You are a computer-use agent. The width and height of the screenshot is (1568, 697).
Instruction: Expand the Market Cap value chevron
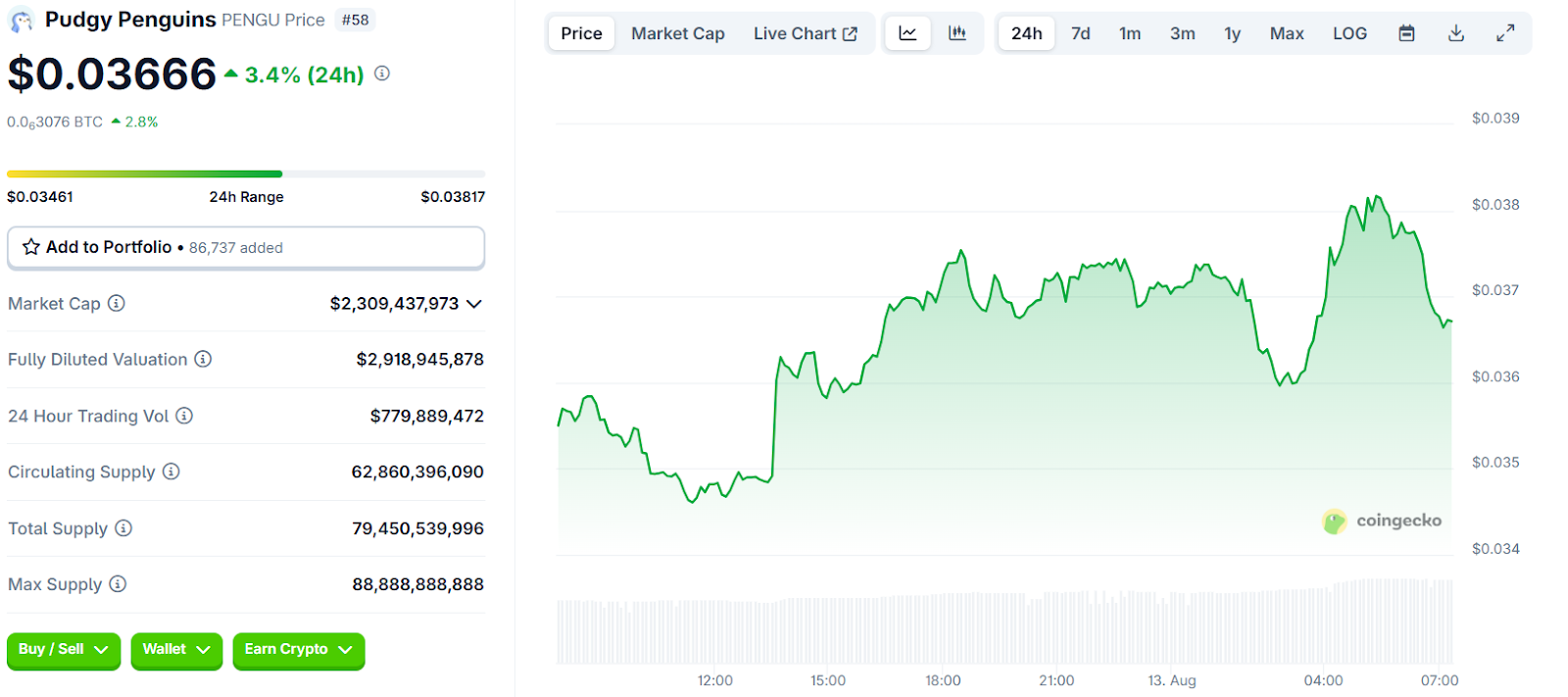[x=474, y=304]
